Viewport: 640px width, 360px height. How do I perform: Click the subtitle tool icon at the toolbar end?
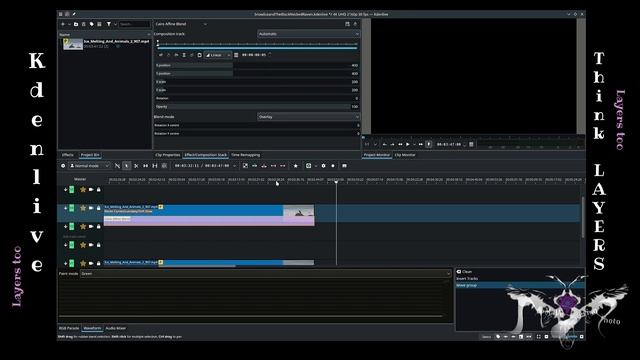[344, 166]
